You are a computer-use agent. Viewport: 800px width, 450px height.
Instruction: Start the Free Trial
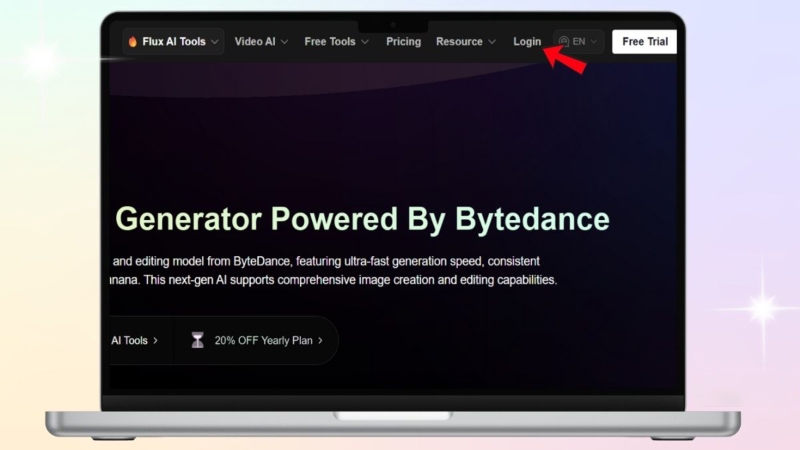644,41
